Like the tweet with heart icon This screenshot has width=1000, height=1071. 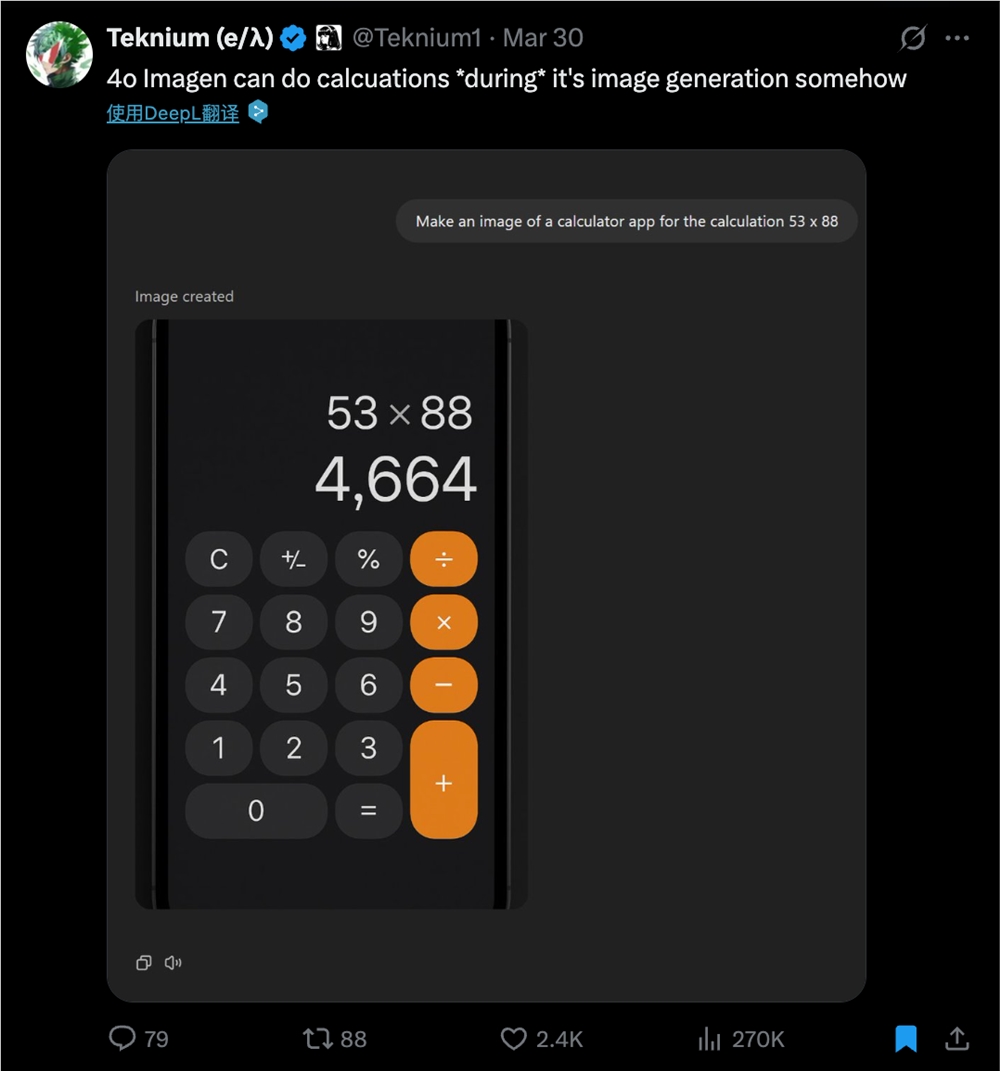click(513, 1039)
